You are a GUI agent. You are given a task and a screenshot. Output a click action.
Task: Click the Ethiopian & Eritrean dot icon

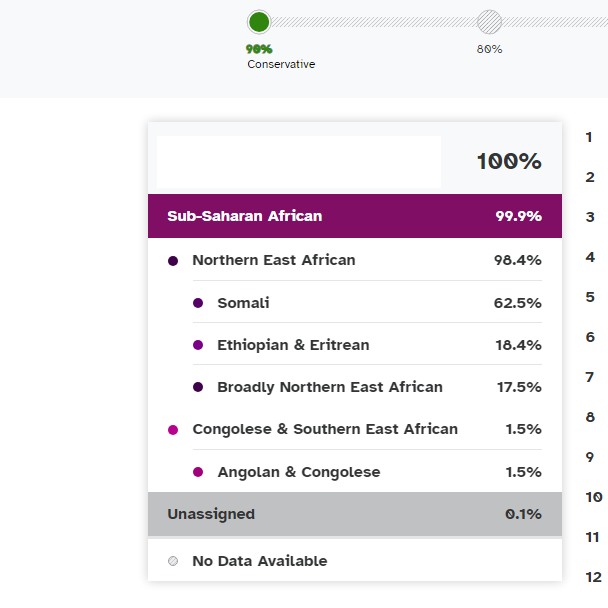[198, 345]
